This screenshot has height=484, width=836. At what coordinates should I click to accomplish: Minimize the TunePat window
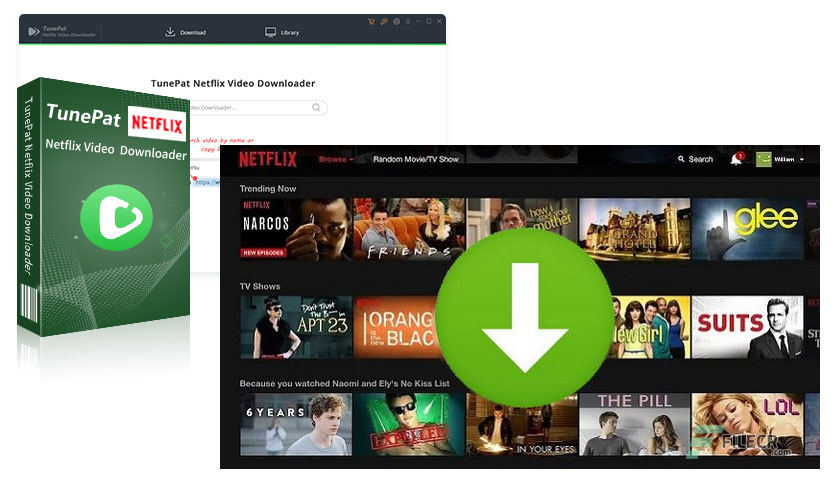point(419,21)
